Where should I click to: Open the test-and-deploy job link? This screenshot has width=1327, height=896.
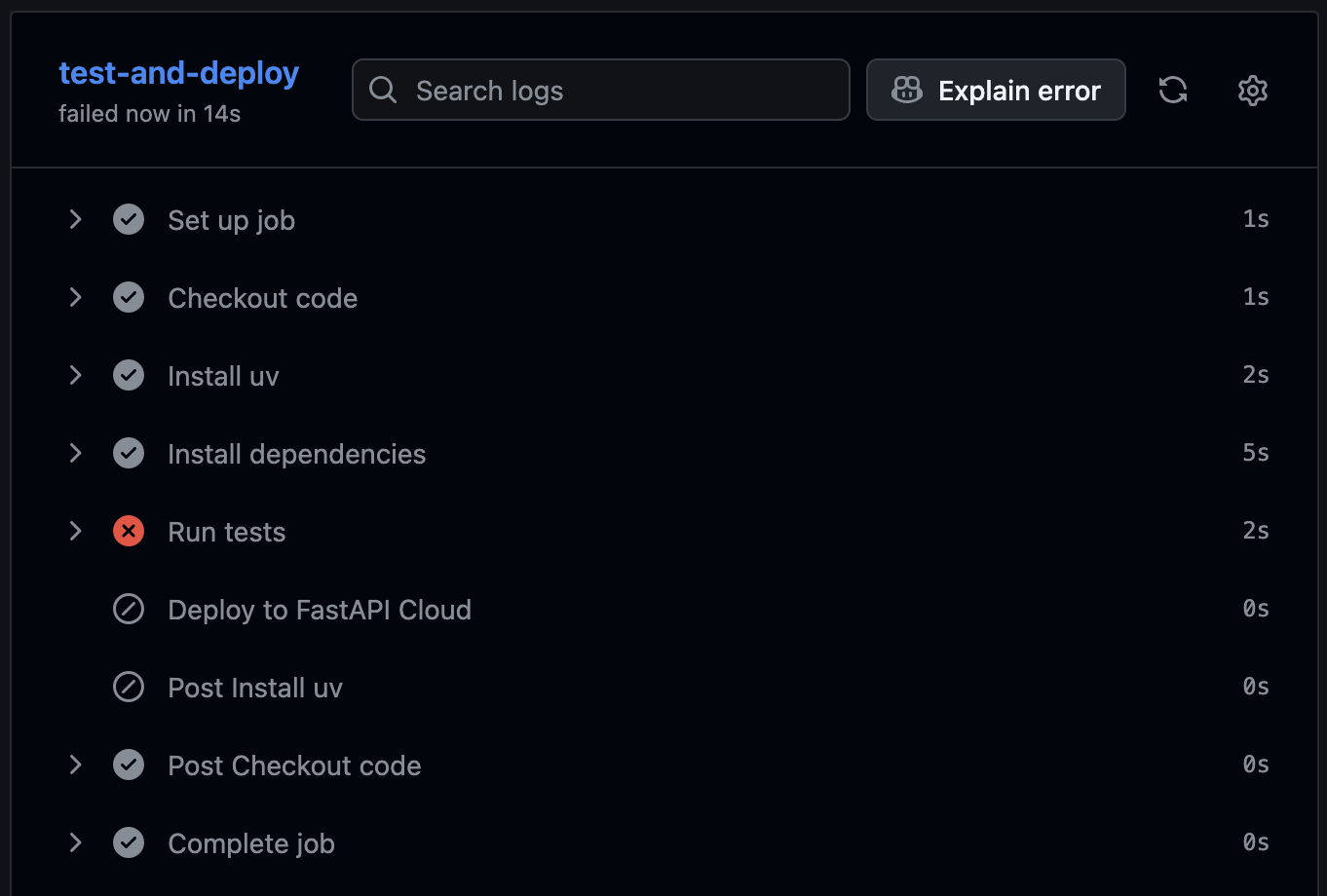click(x=179, y=73)
